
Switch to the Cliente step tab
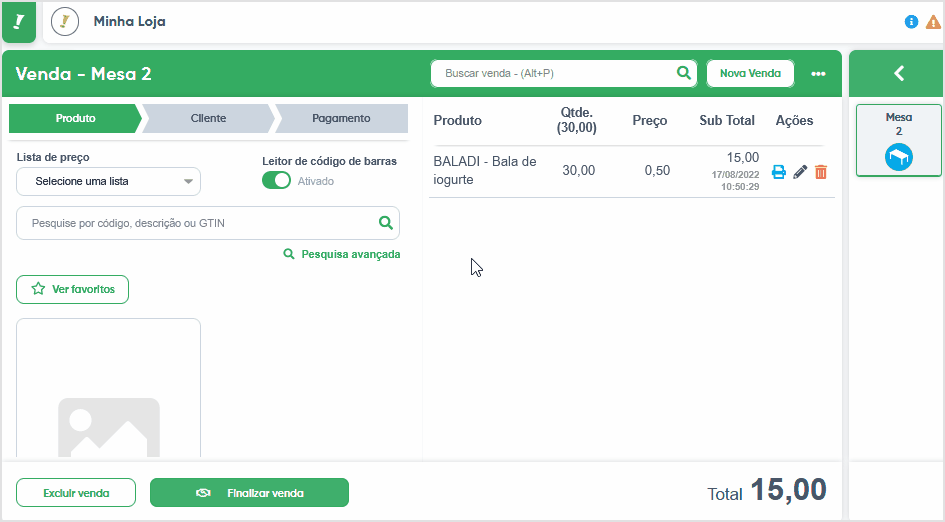209,118
